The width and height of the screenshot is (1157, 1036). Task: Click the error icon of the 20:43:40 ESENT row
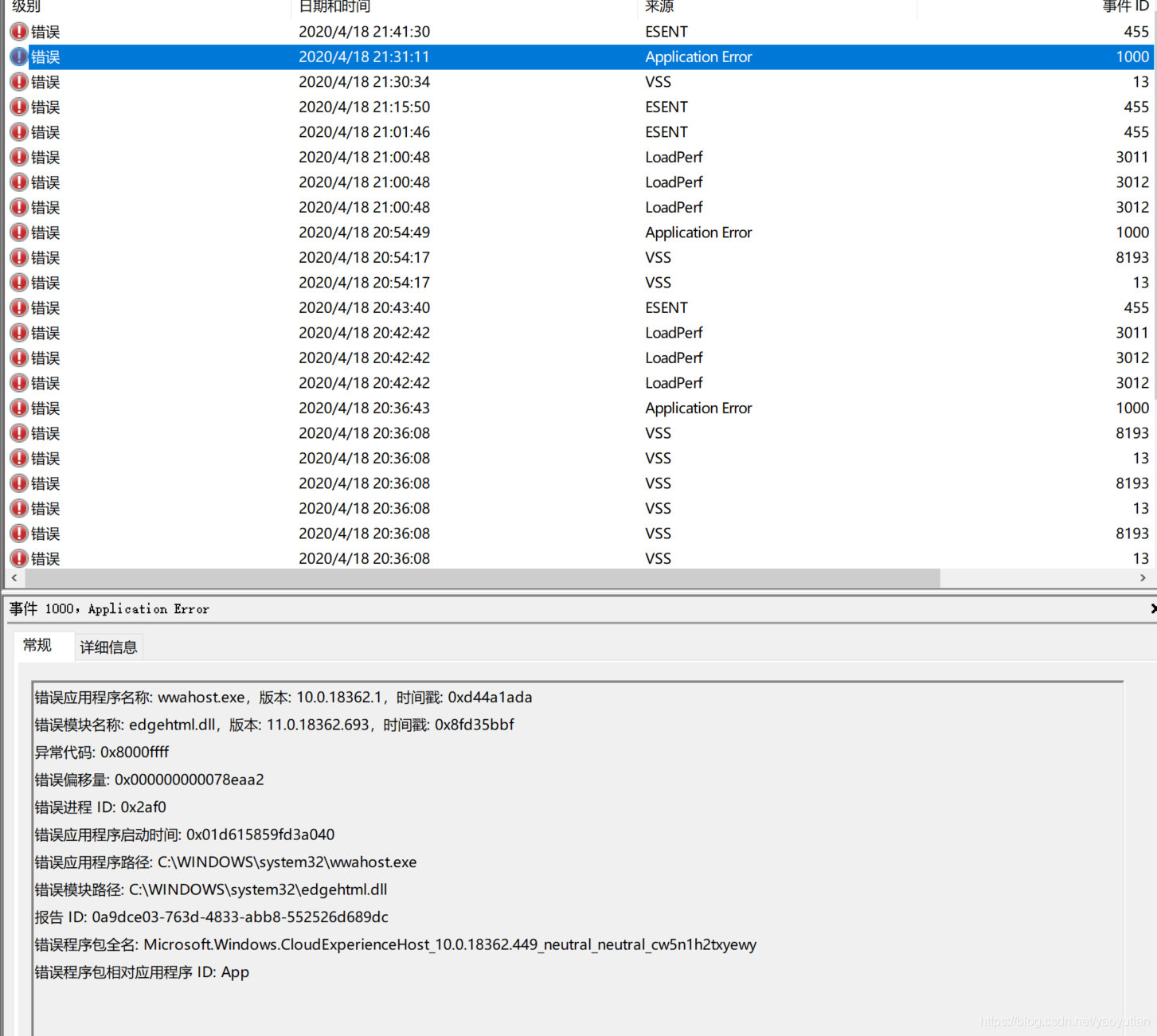click(x=19, y=307)
